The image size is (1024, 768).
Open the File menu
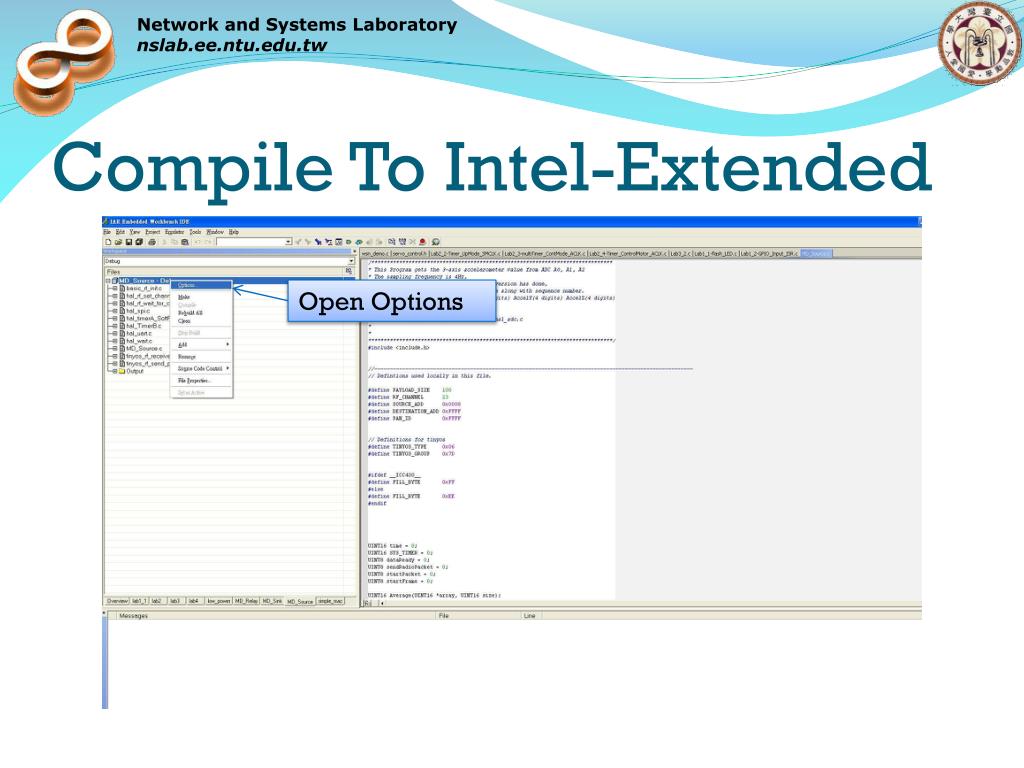107,232
